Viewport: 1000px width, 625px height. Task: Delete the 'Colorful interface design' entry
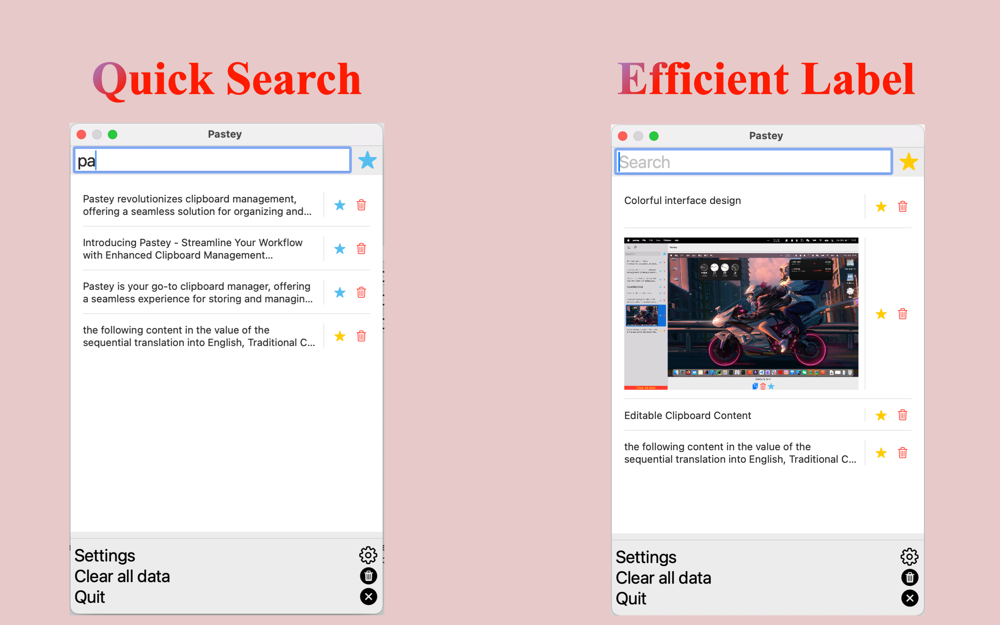coord(902,207)
